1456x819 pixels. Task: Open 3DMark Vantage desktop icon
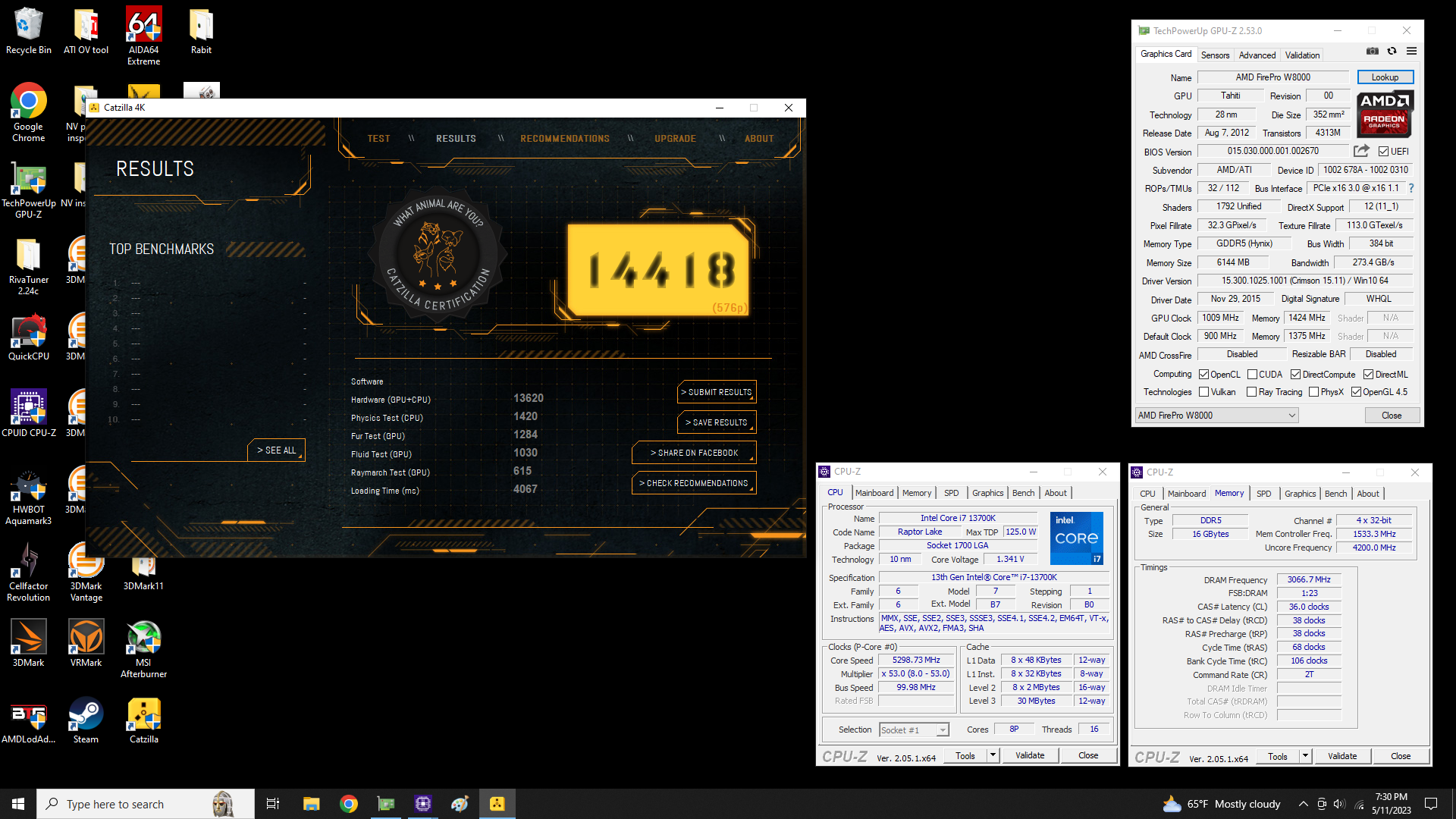click(86, 573)
